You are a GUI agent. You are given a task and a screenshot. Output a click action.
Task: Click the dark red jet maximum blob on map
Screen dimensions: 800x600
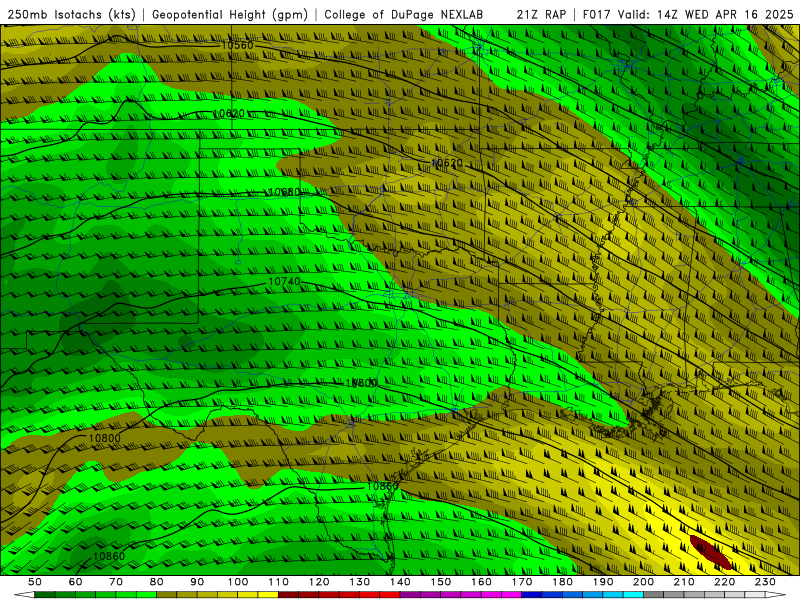(710, 552)
